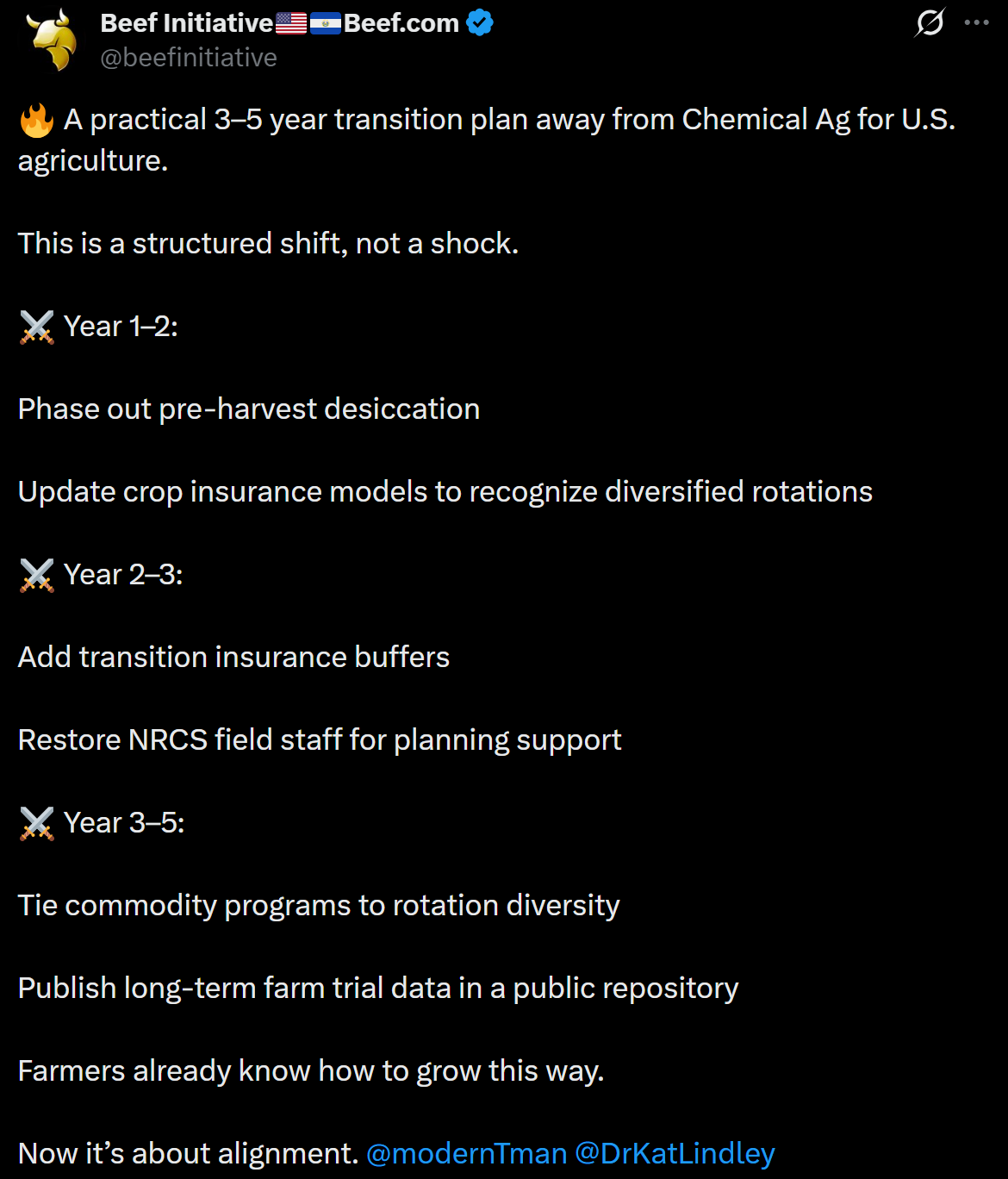Image resolution: width=1008 pixels, height=1179 pixels.
Task: Click the crossed swords beside Year 1–2
Action: [x=37, y=327]
